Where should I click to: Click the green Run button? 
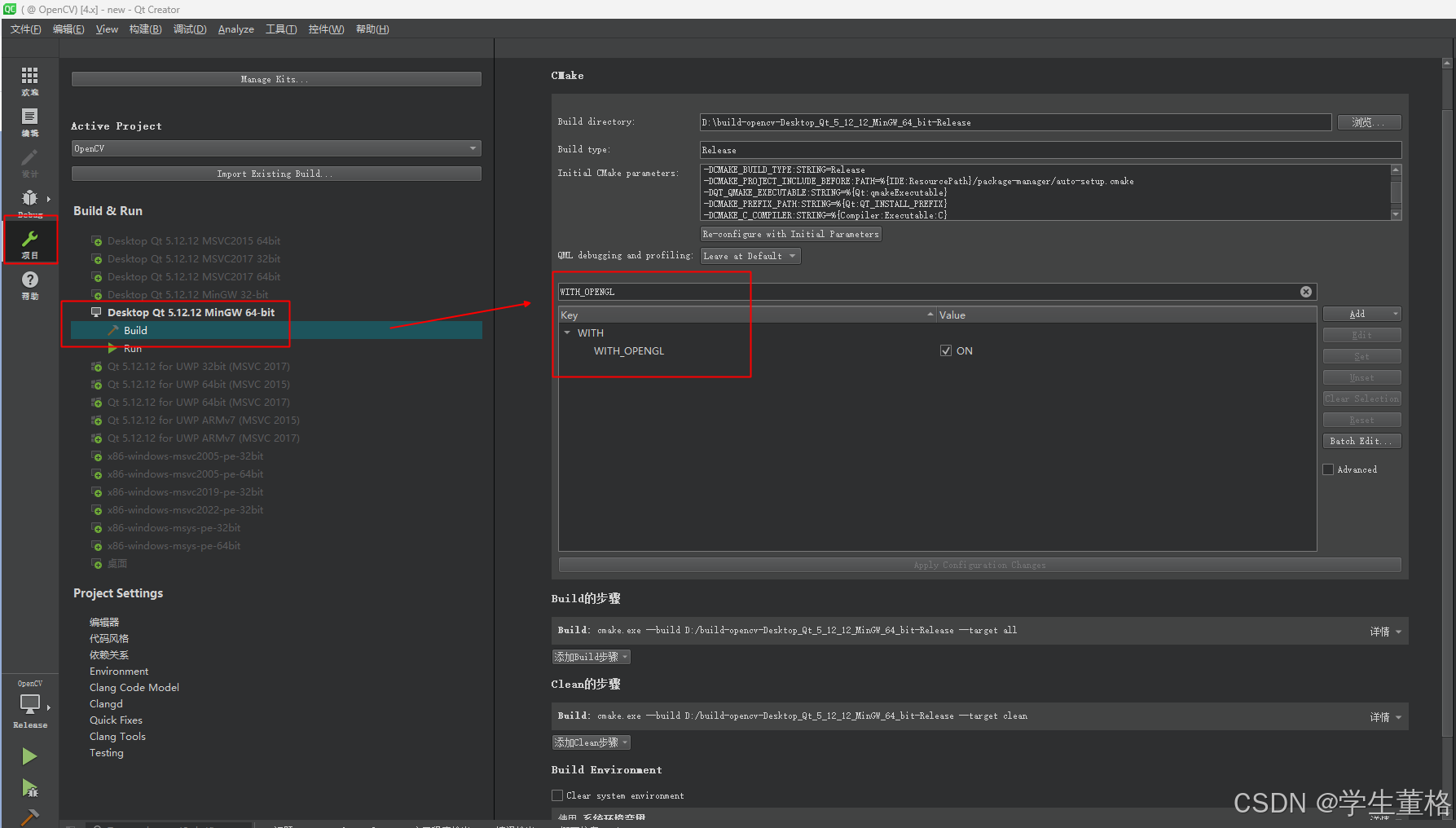(x=29, y=756)
